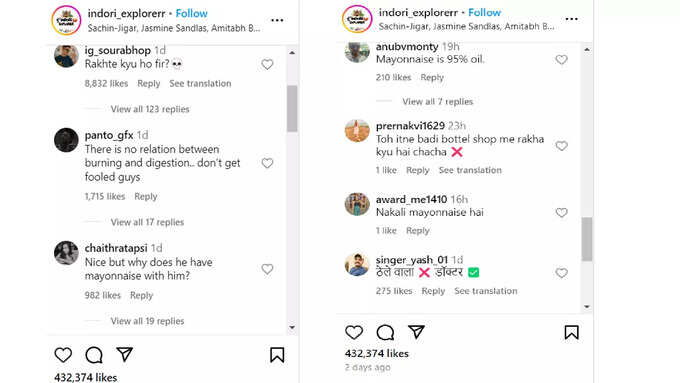Open more options dots in right panel
This screenshot has width=680, height=383.
coord(572,19)
